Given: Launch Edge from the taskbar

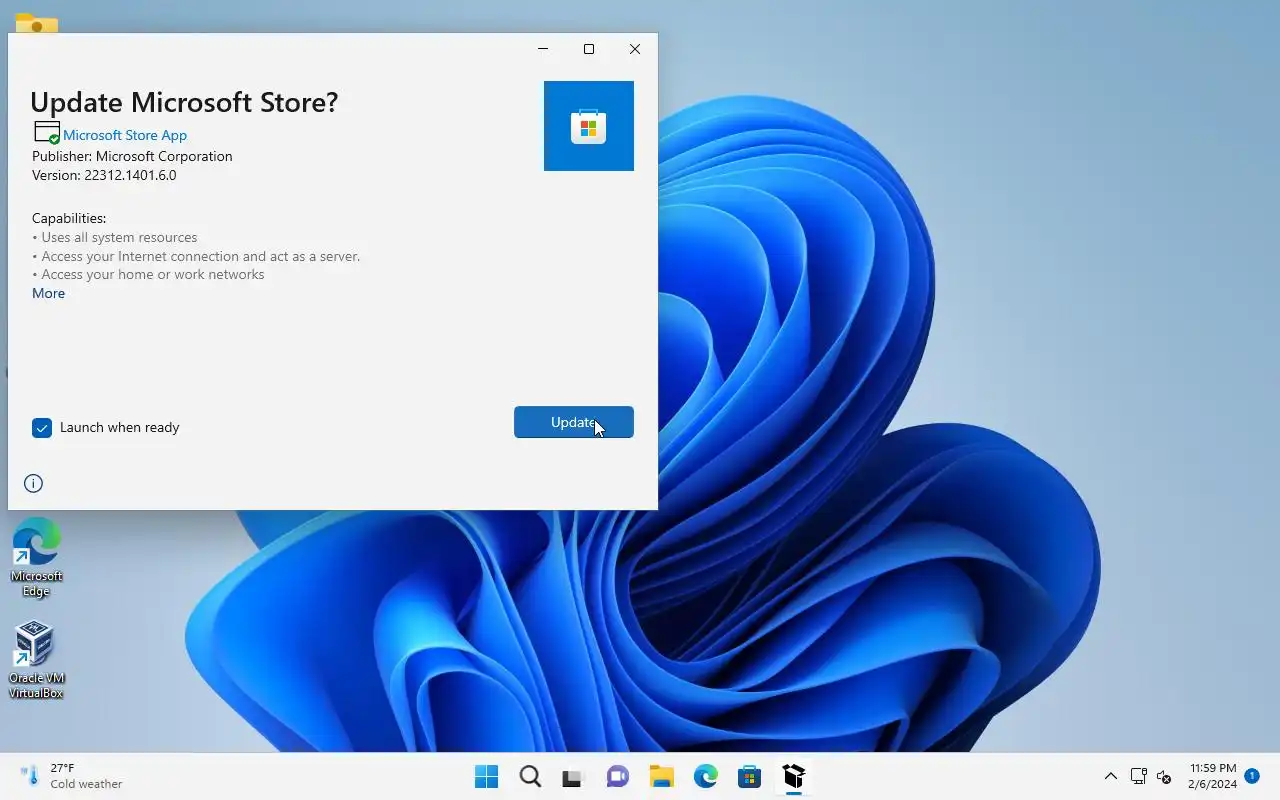Looking at the screenshot, I should 705,777.
